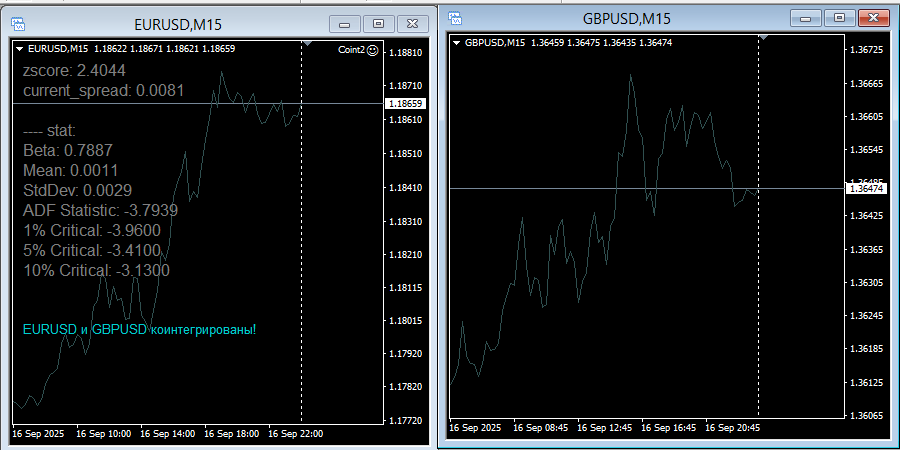
Task: Click the 5% Critical: -3.4100 line
Action: pyautogui.click(x=92, y=251)
